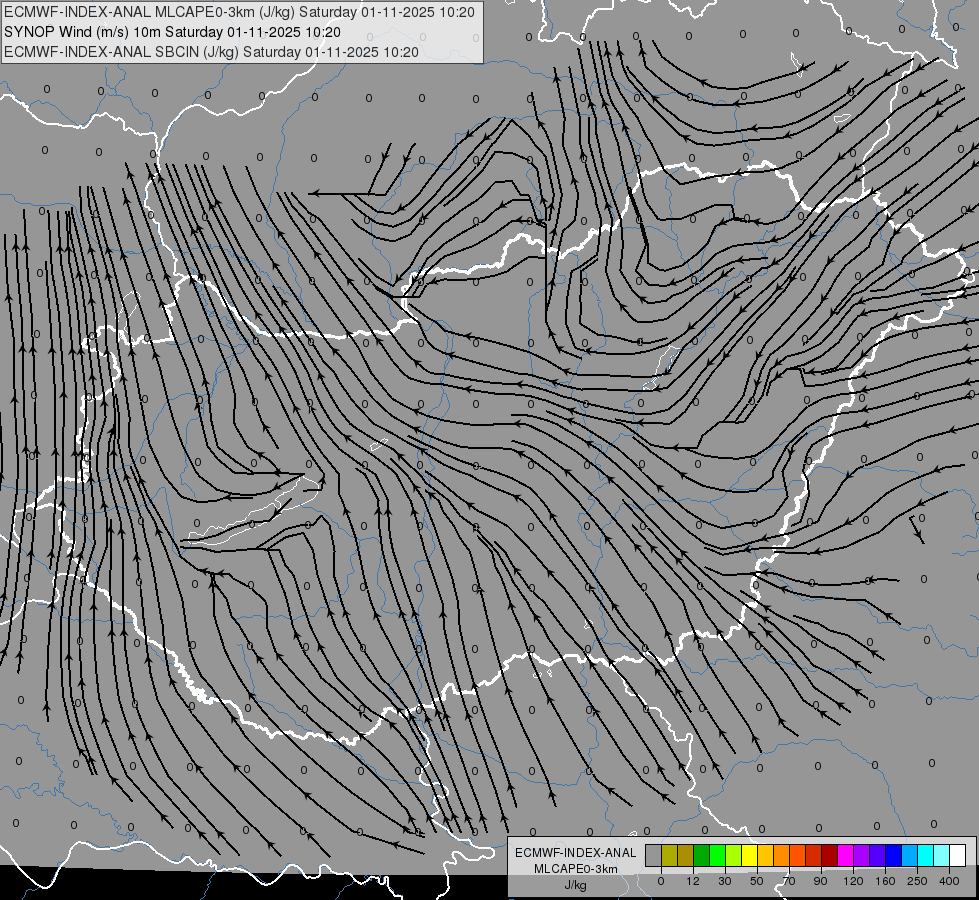Click the legend value 120

(x=853, y=881)
